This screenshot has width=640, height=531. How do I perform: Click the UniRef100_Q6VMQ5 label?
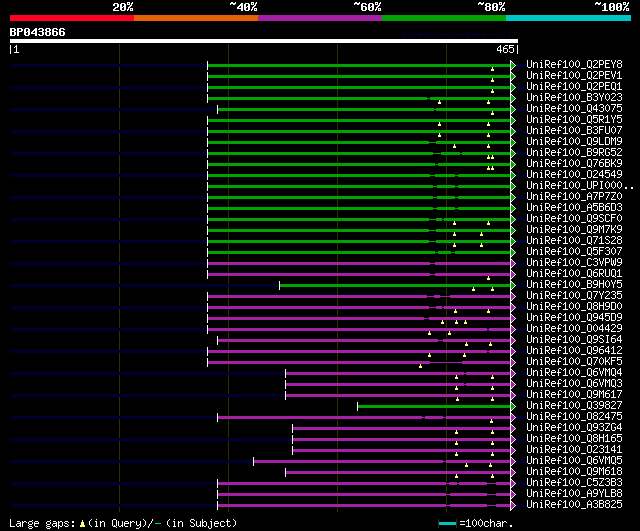574,461
